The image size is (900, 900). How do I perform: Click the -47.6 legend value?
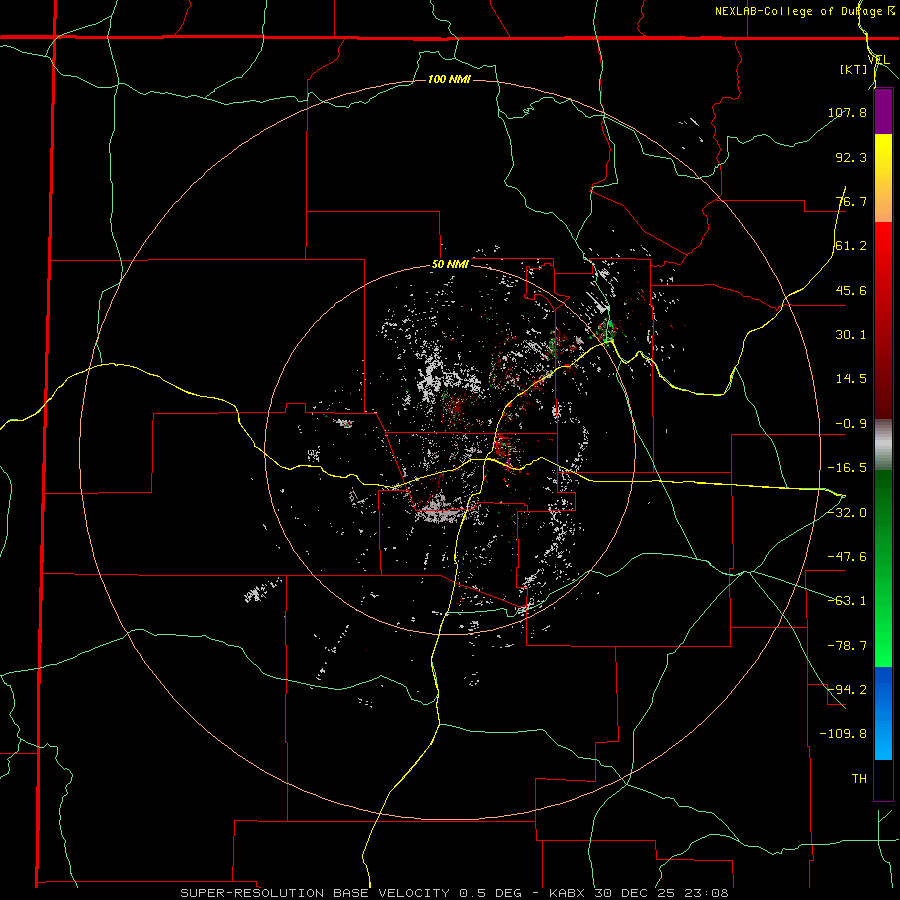pos(847,557)
